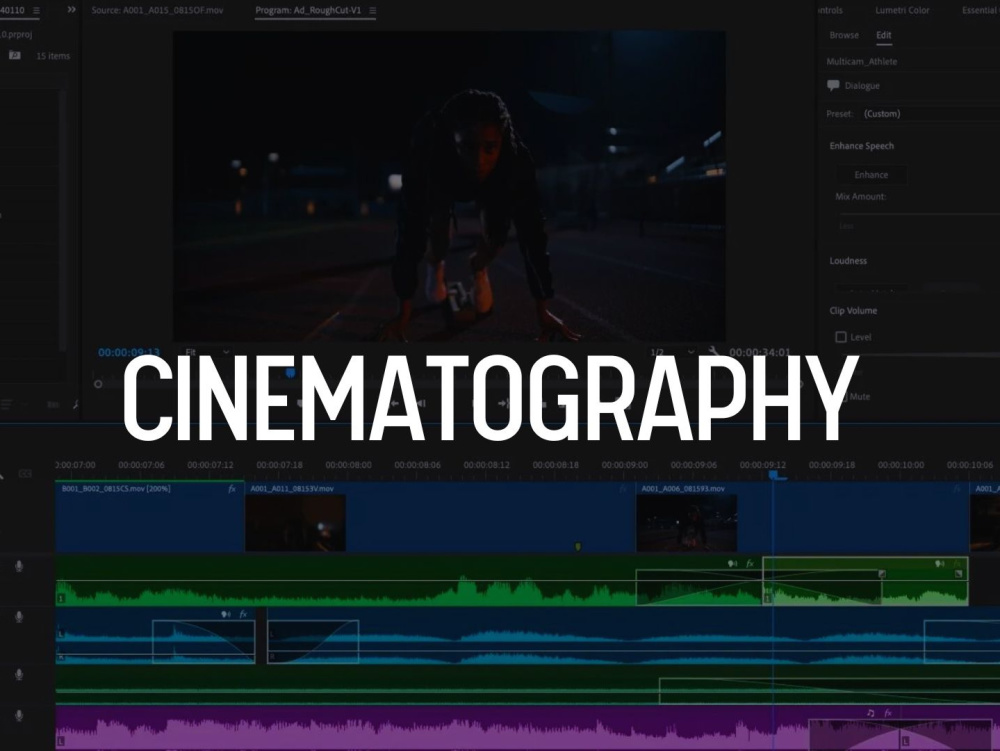Click the voice-over microphone on the dark green track
Viewport: 1000px width, 751px height.
(19, 674)
